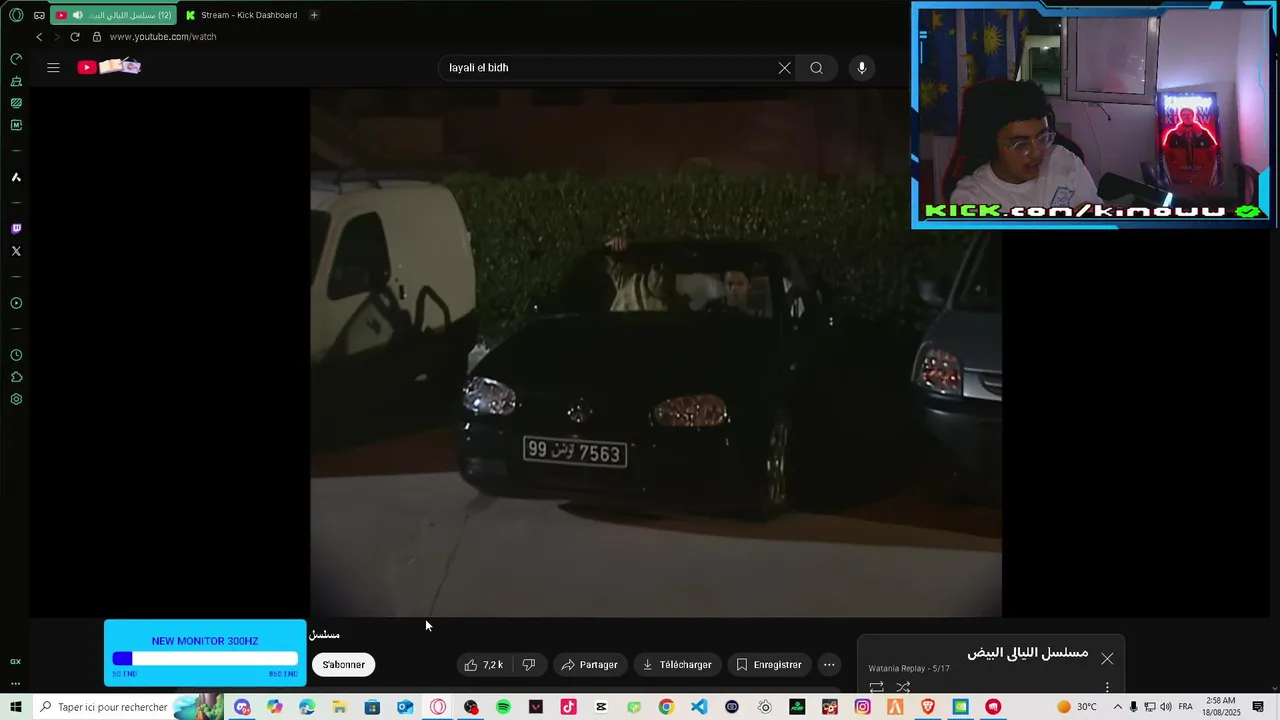Open Instagram from the taskbar
Viewport: 1280px width, 720px height.
pyautogui.click(x=862, y=707)
